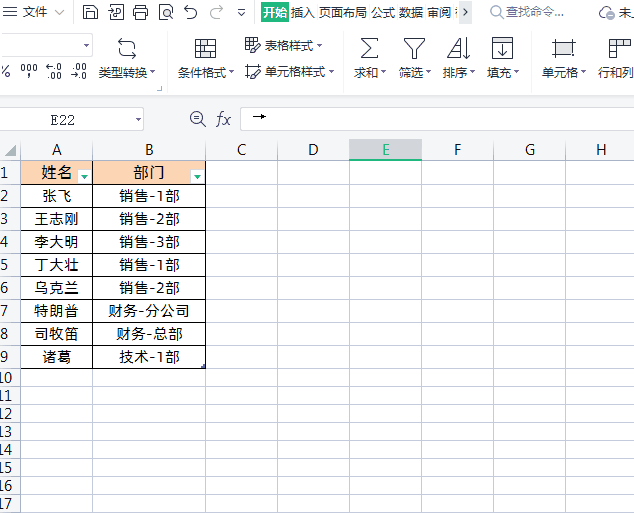Screen dimensions: 634x513
Task: Click the 条件格式 icon
Action: click(x=205, y=49)
